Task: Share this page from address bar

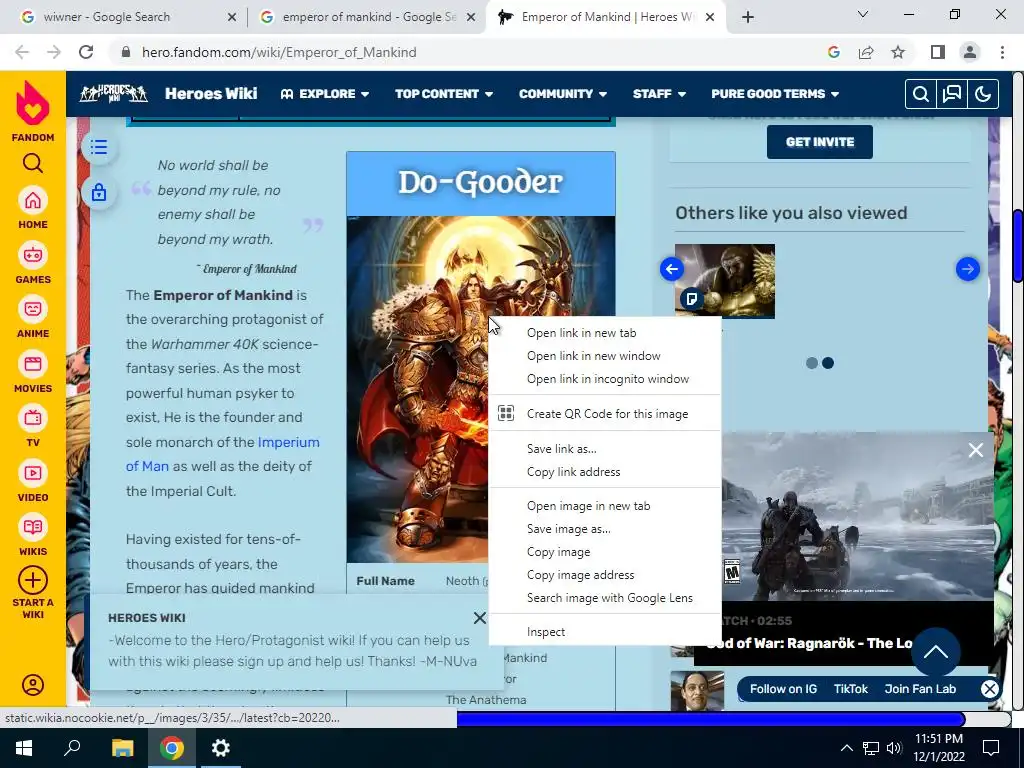Action: [x=867, y=52]
